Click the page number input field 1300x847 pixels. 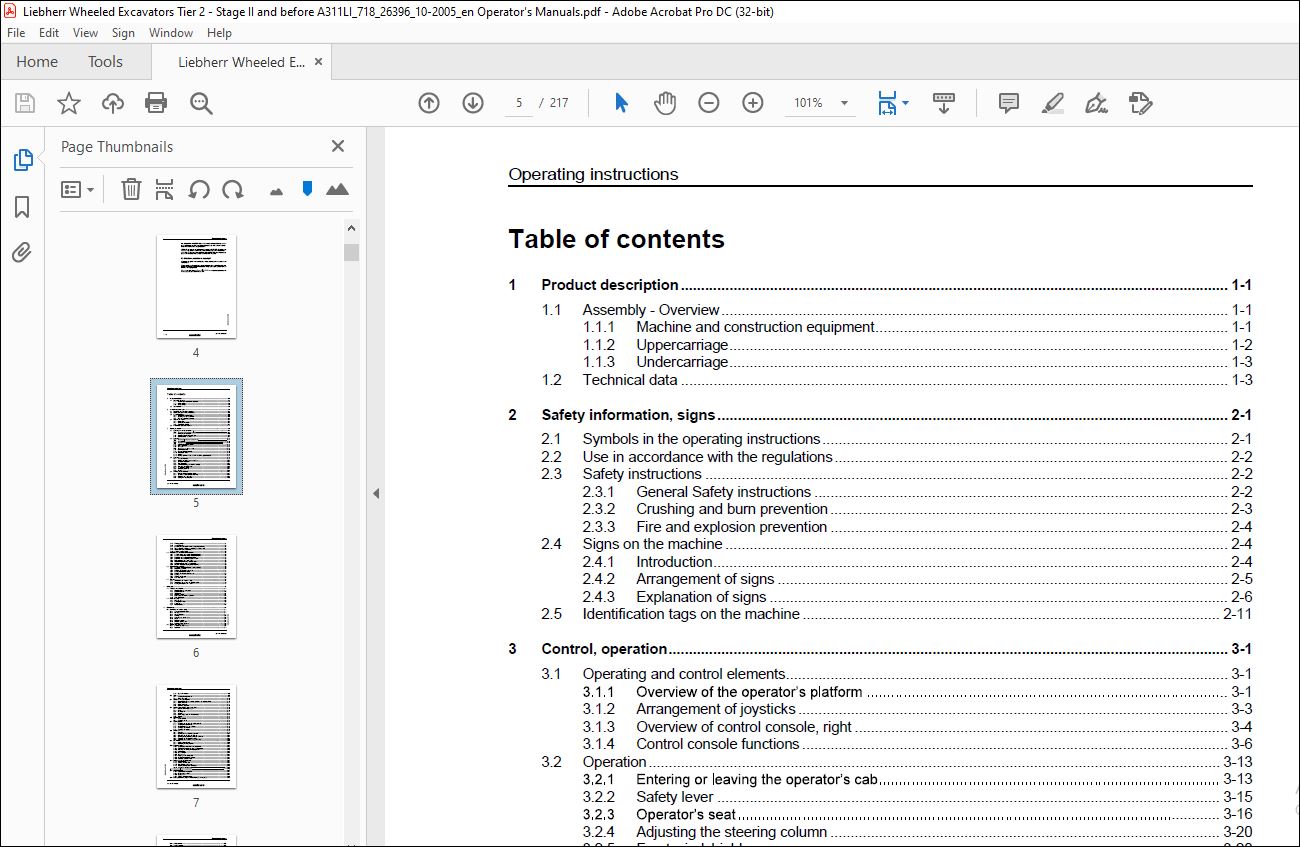pos(518,103)
